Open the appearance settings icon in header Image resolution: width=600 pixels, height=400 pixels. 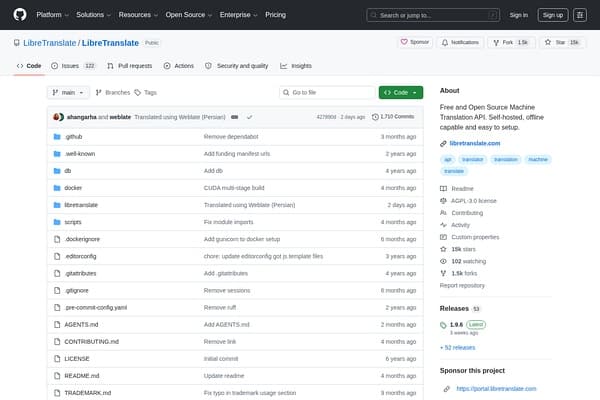pyautogui.click(x=580, y=15)
